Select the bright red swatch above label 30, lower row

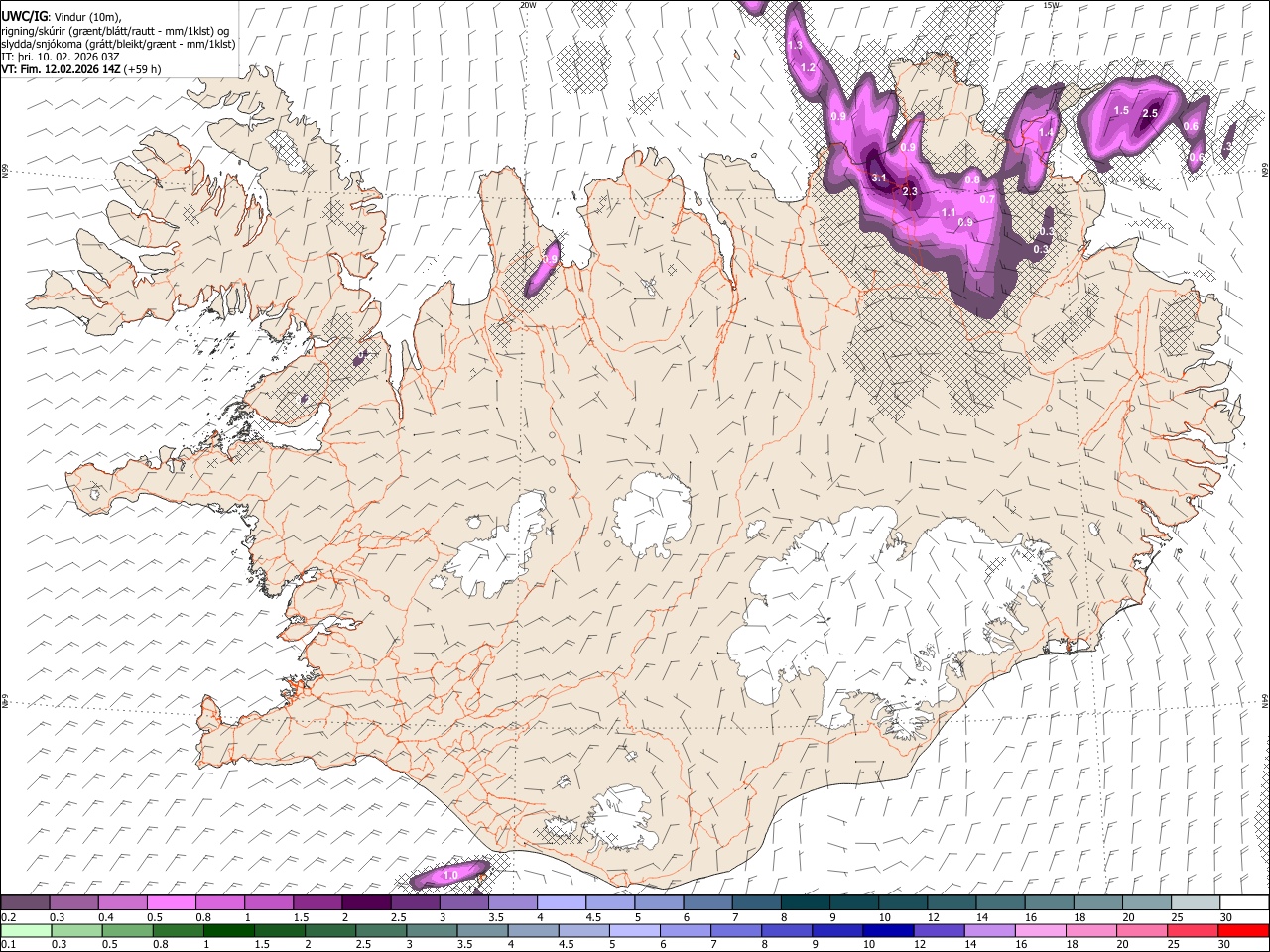[1243, 930]
